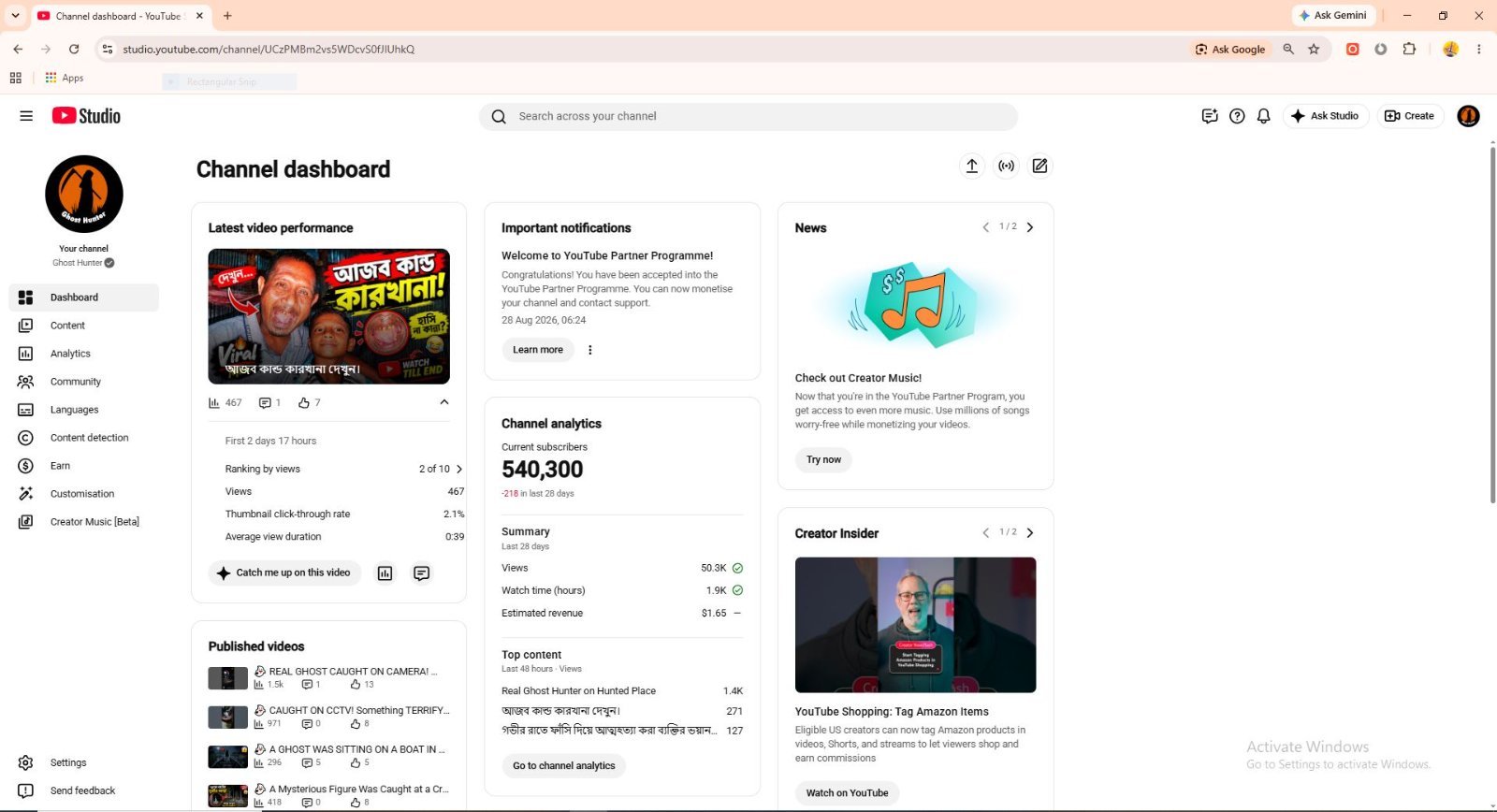Click the browser address bar URL
This screenshot has height=812, width=1497.
pos(269,50)
